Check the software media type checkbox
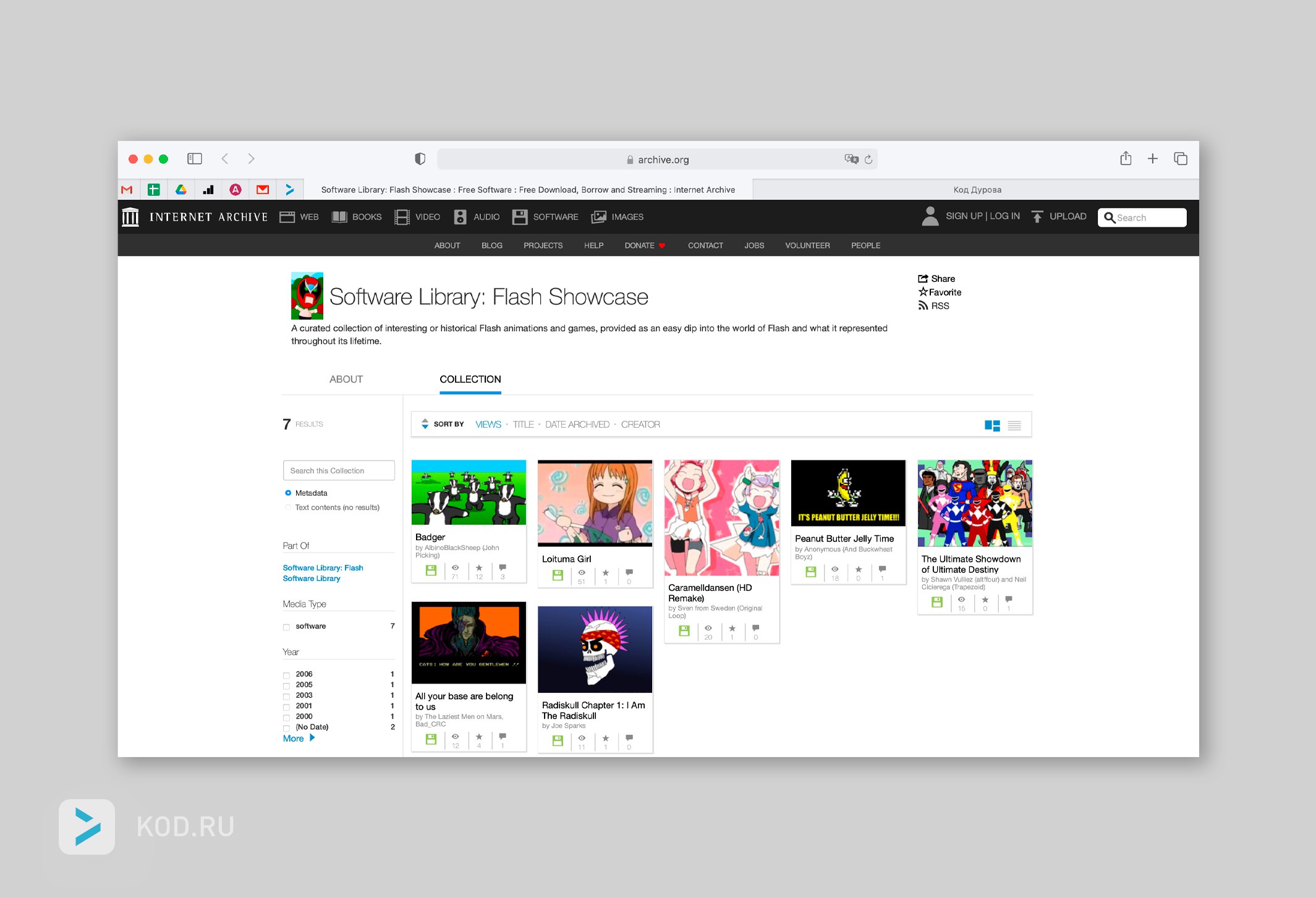Screen dimensions: 1316x898 coord(286,627)
